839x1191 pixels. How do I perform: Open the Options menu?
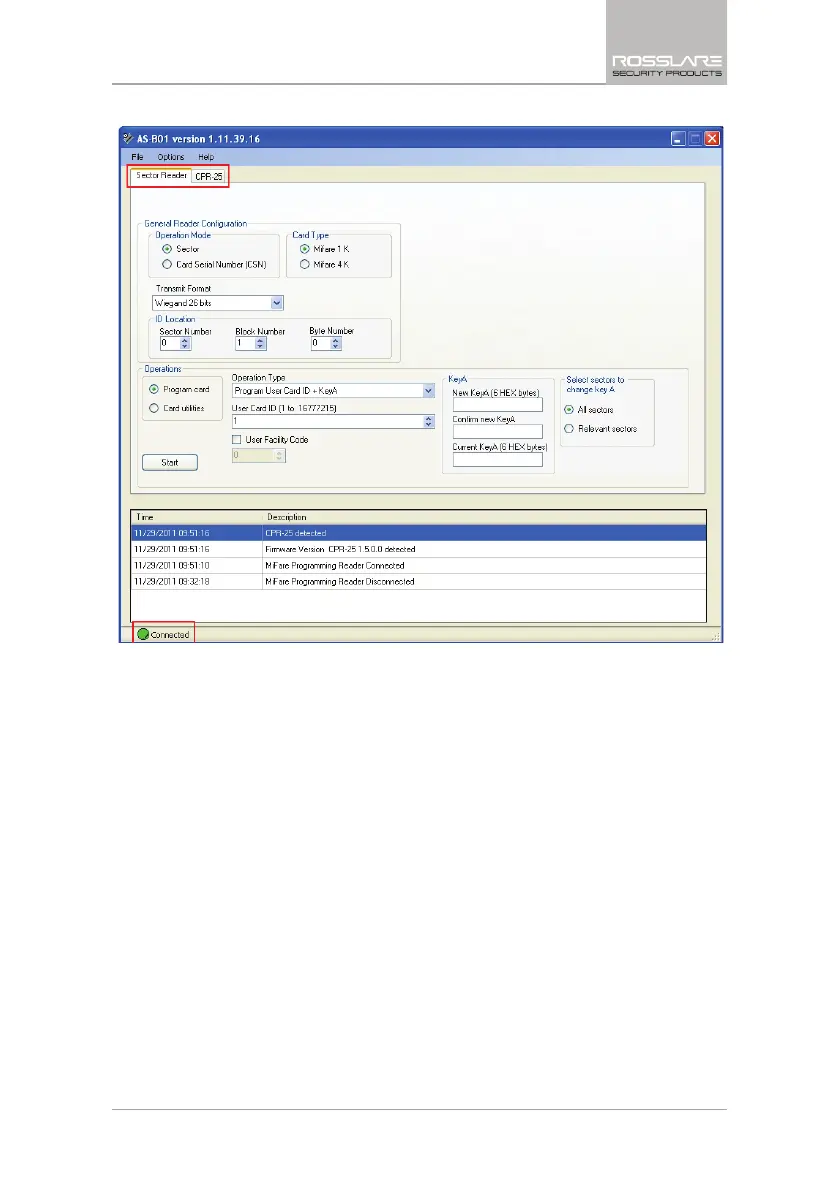[x=171, y=157]
